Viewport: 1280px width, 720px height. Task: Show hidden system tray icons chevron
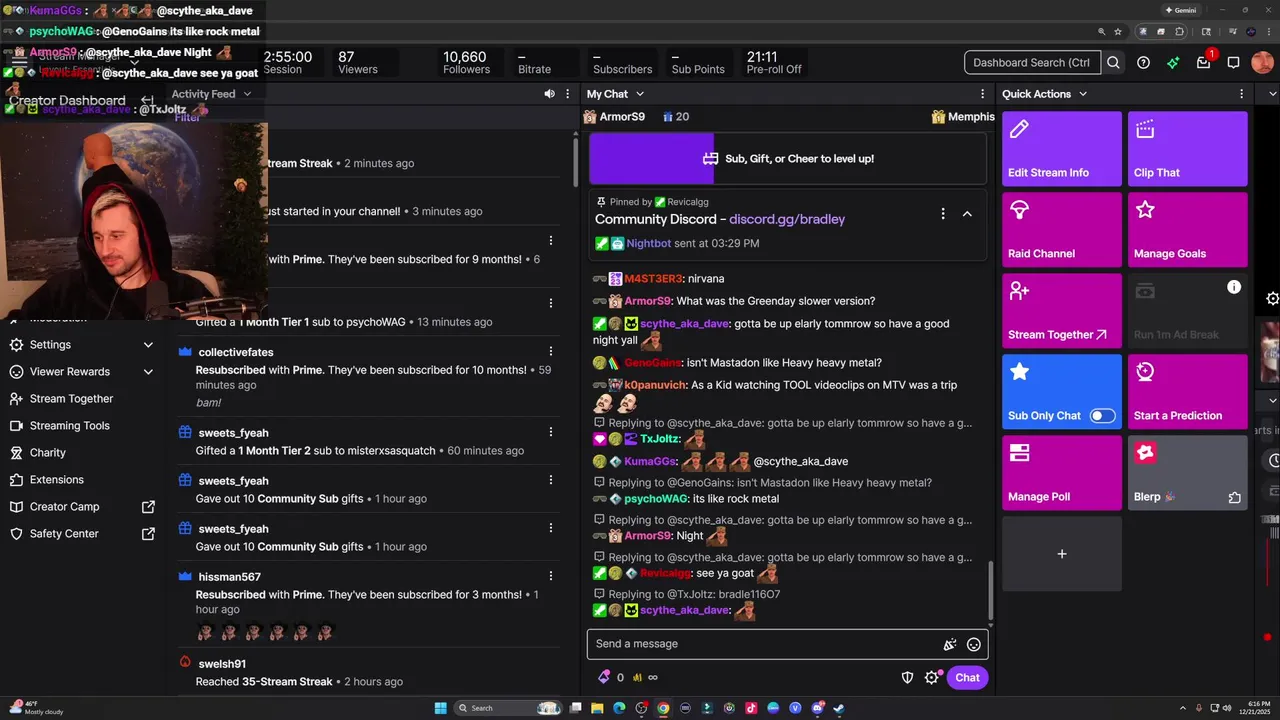1182,708
